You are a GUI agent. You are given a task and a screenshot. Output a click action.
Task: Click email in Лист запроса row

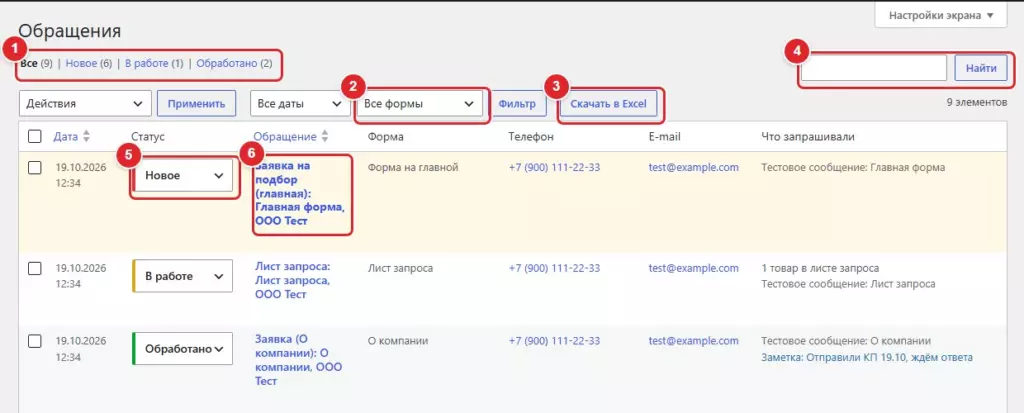point(694,268)
